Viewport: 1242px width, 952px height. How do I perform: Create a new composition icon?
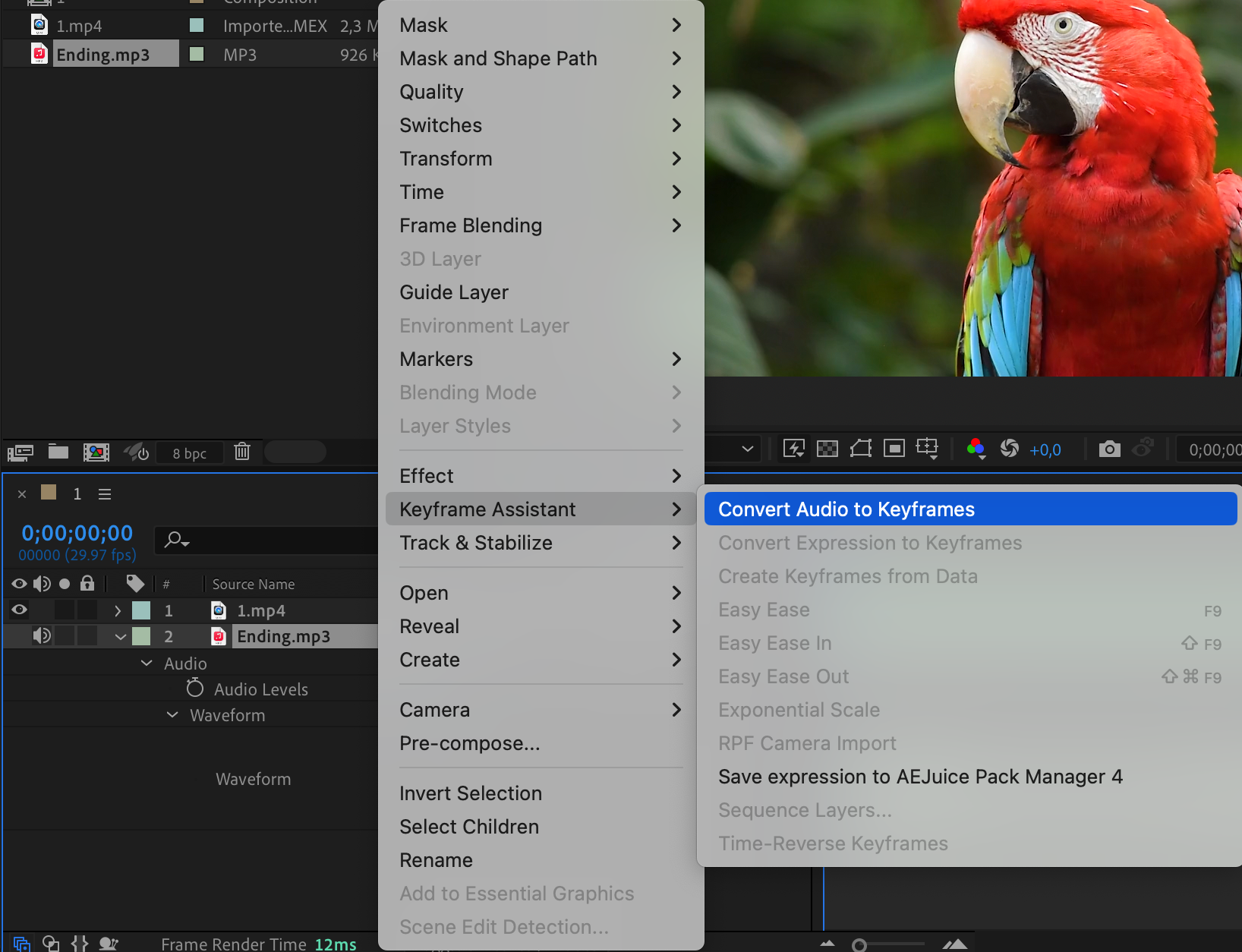point(96,452)
